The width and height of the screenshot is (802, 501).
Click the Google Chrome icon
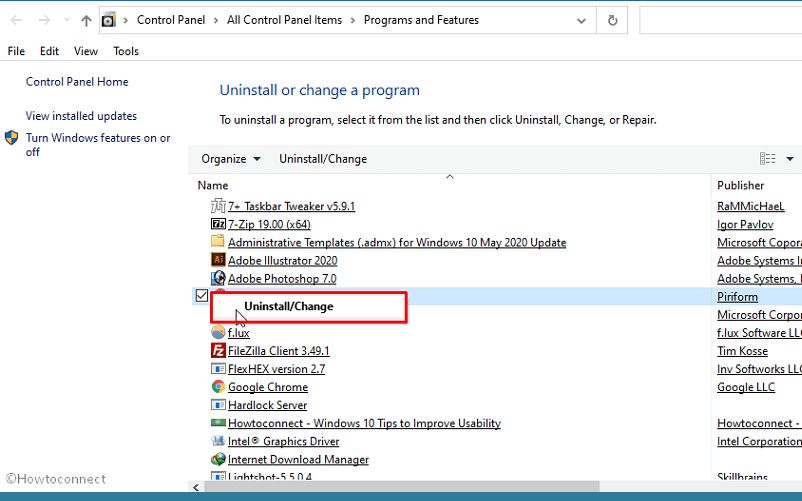pyautogui.click(x=218, y=386)
